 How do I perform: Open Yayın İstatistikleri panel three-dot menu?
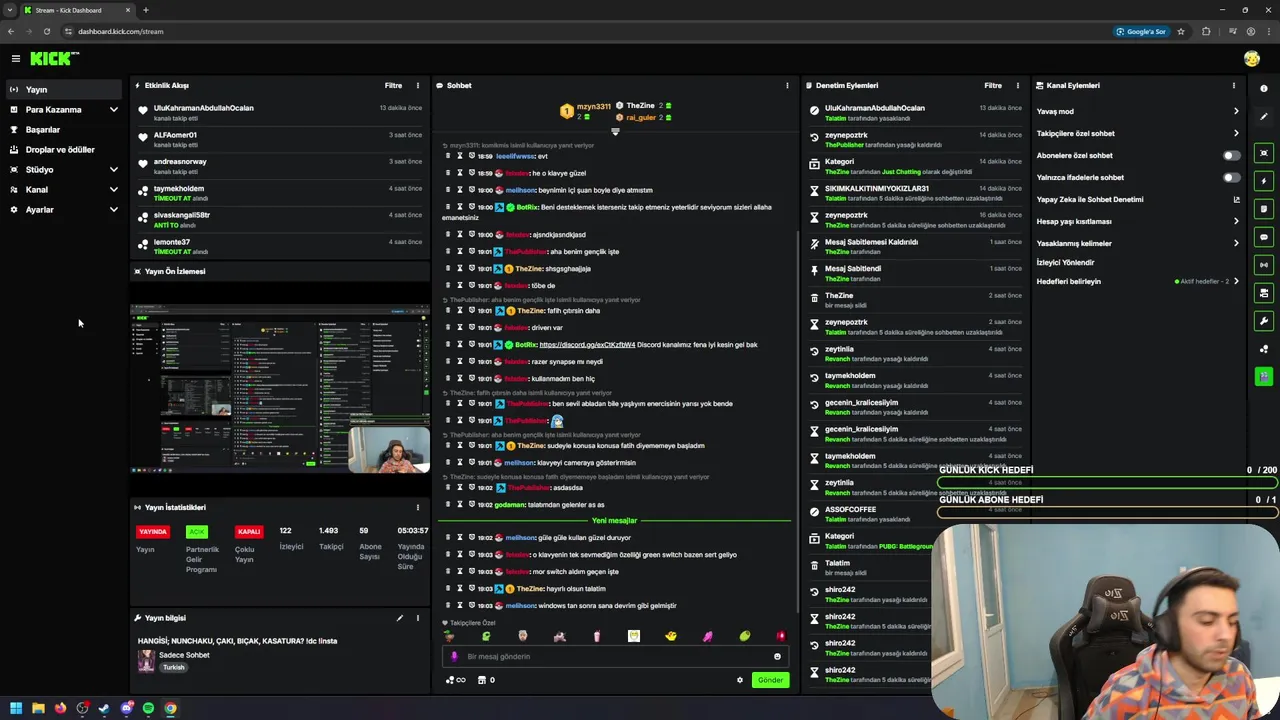click(418, 508)
